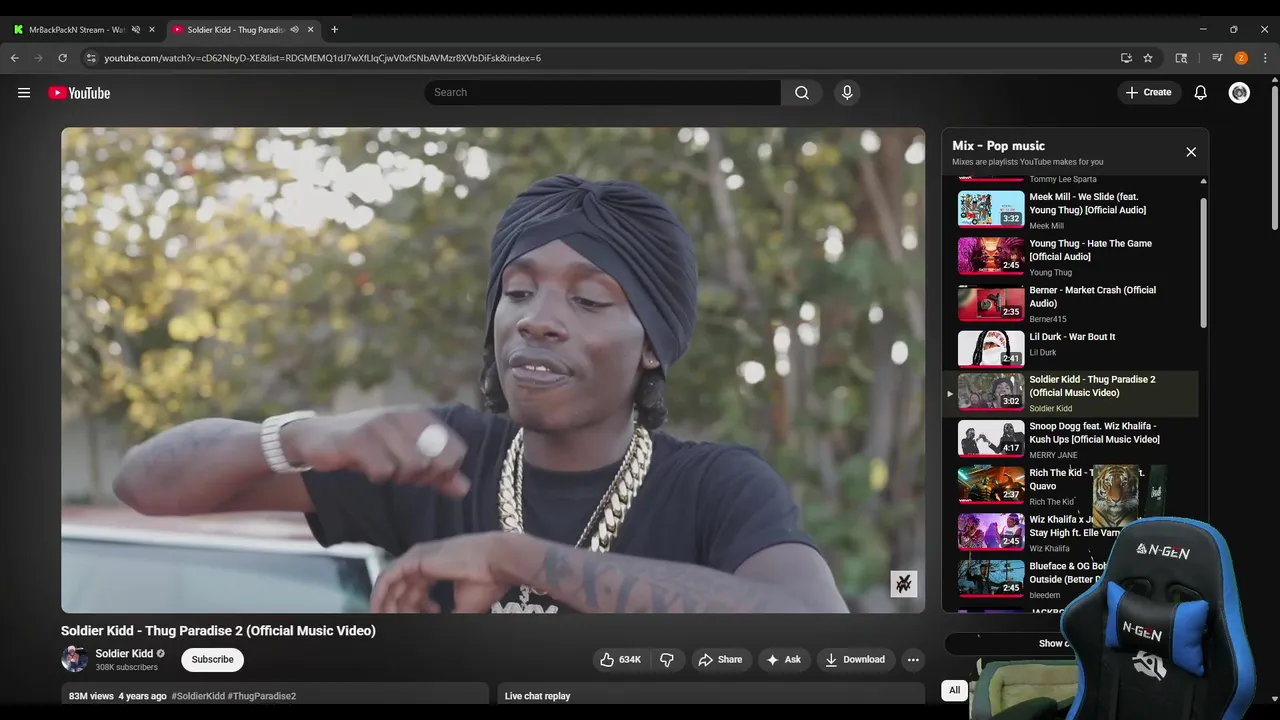
Task: Focus the YouTube search field
Action: point(602,93)
